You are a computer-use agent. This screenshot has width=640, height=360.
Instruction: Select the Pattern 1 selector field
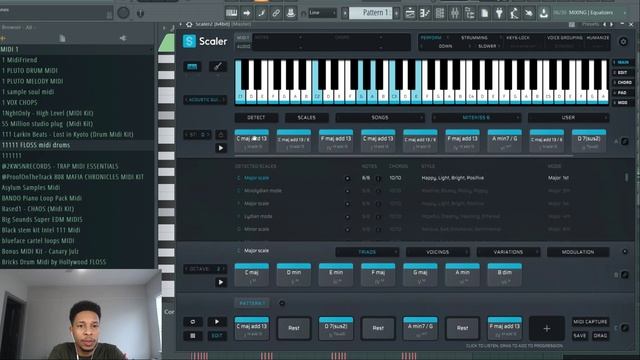tap(371, 13)
